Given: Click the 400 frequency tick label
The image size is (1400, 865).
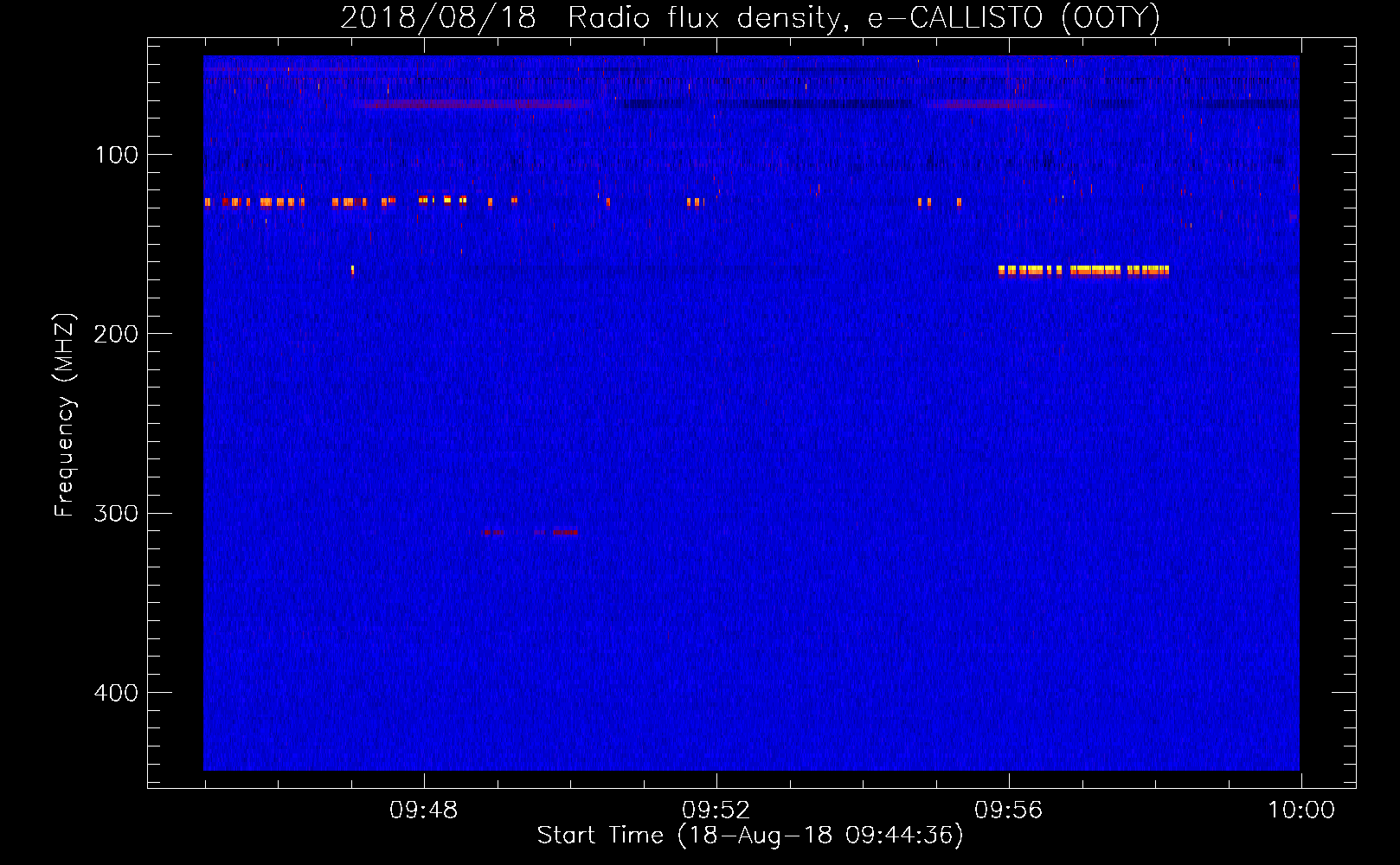Looking at the screenshot, I should 116,693.
